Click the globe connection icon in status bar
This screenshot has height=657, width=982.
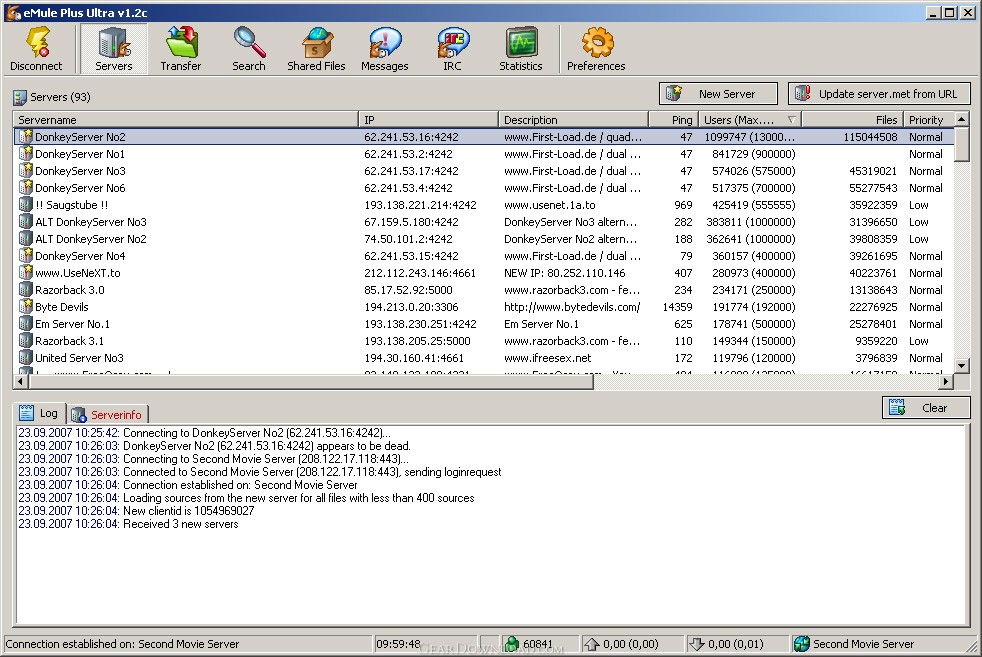(802, 644)
